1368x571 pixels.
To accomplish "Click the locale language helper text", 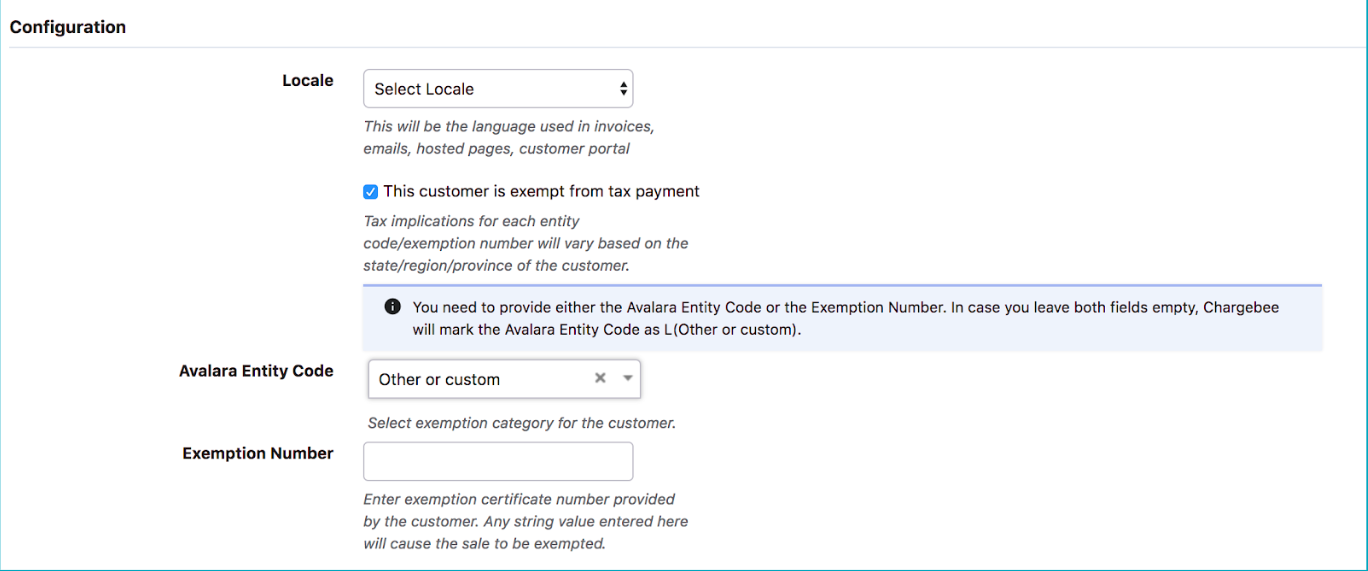I will pyautogui.click(x=509, y=138).
